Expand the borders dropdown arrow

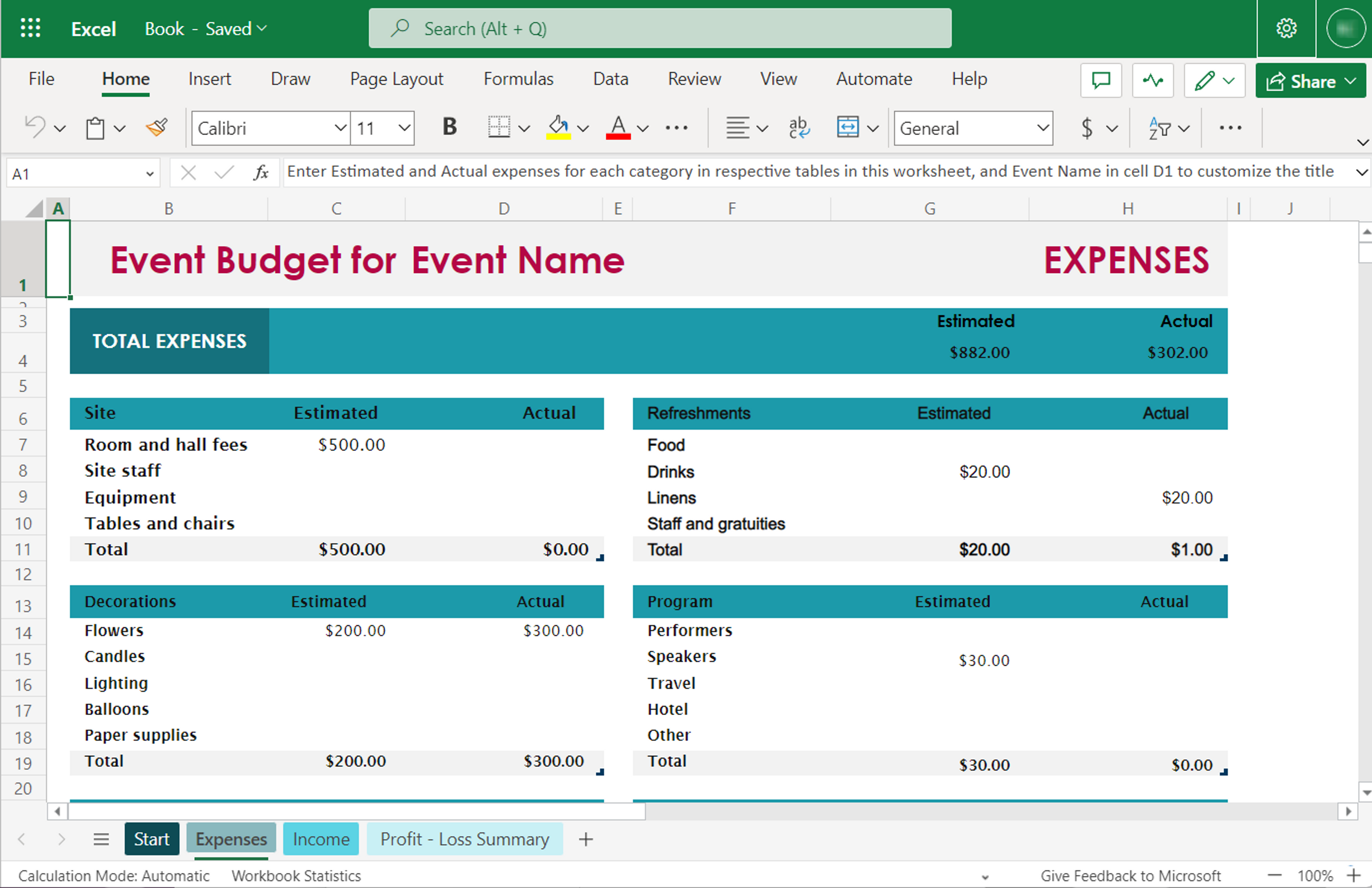pos(524,128)
